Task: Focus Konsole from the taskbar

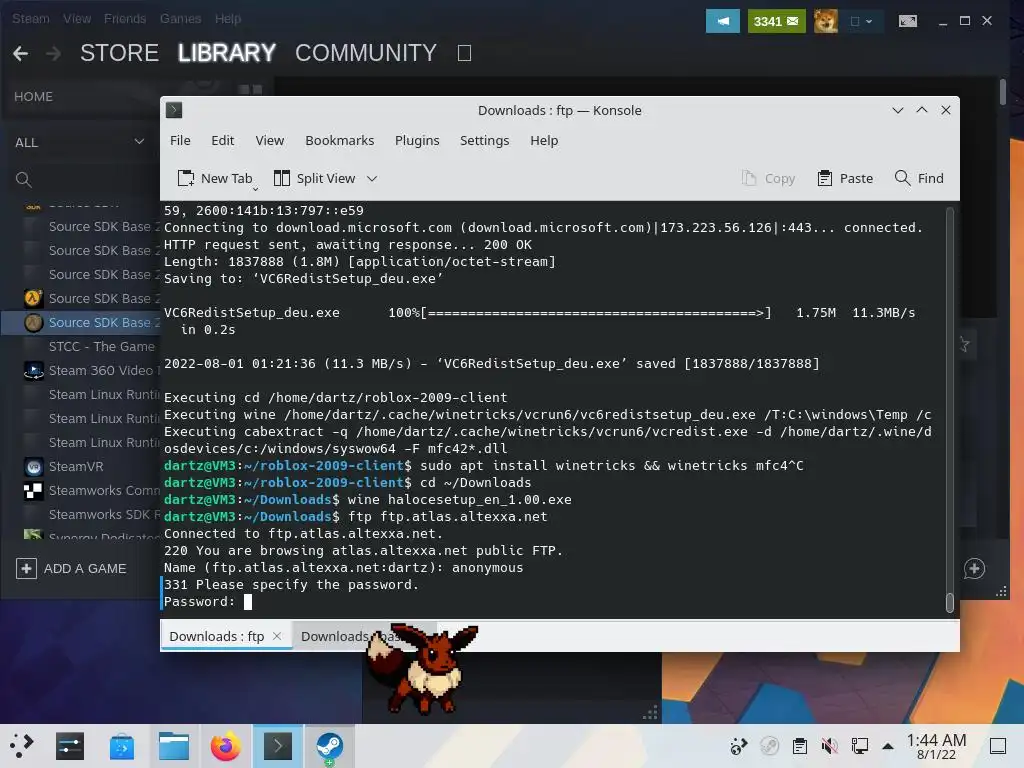Action: tap(278, 746)
